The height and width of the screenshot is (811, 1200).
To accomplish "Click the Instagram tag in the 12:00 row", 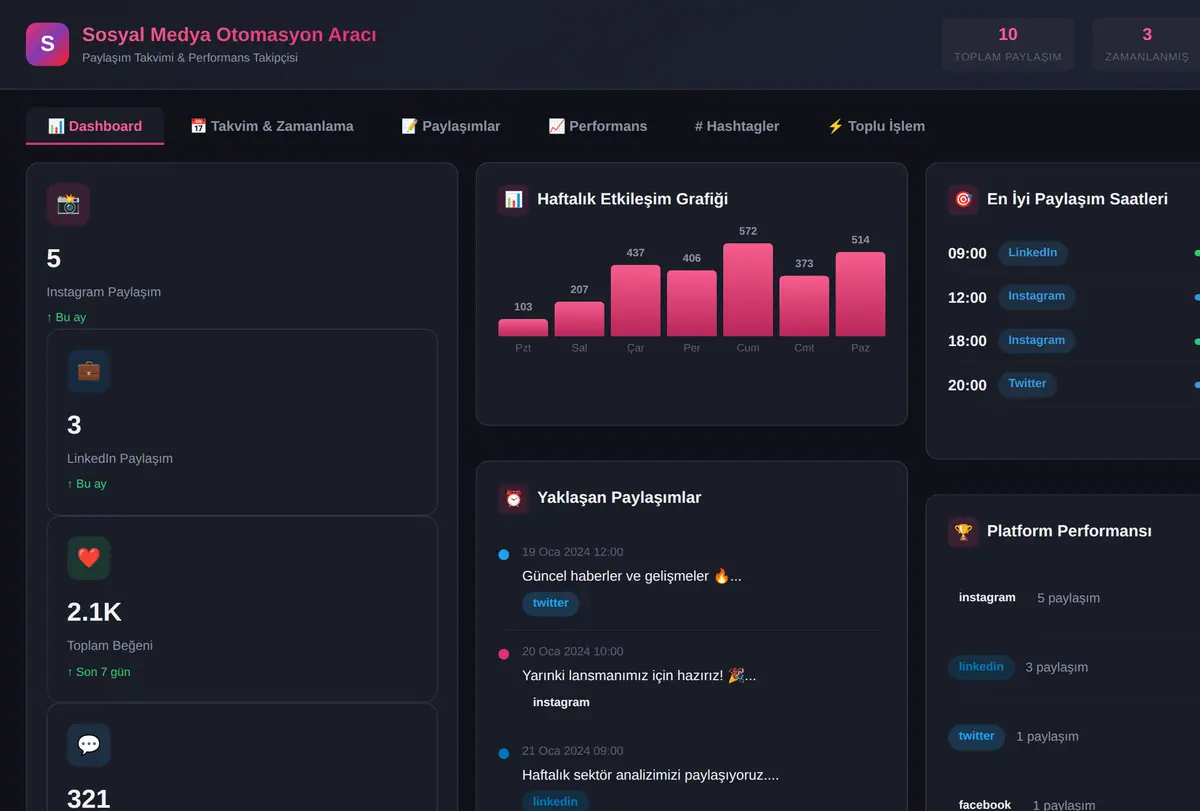I will click(x=1037, y=297).
